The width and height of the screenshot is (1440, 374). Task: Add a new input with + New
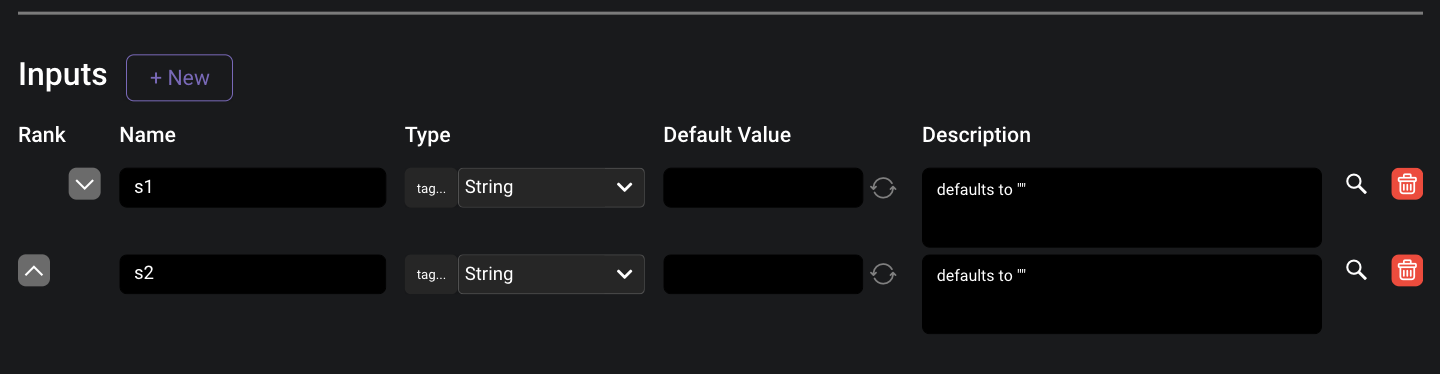[x=179, y=78]
